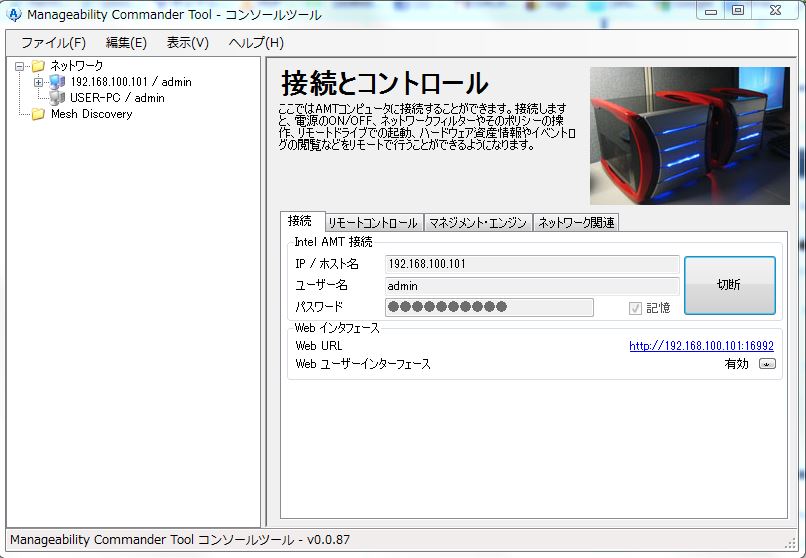Click the status bar text v0.0.87

pyautogui.click(x=328, y=540)
